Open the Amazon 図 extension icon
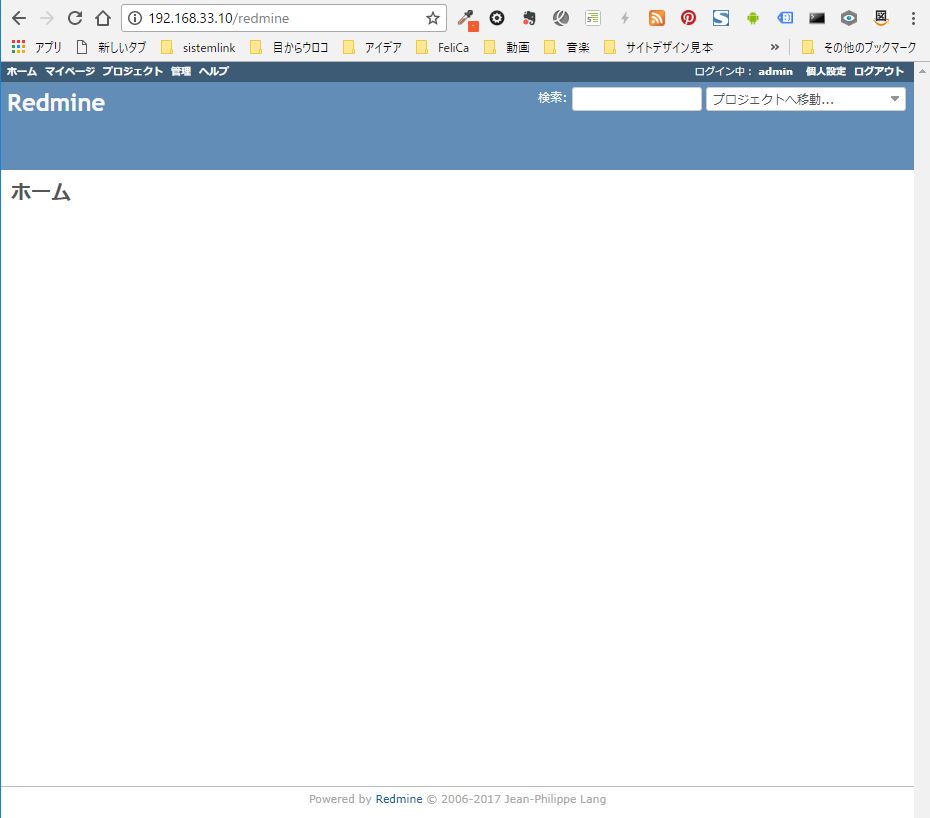 (881, 18)
